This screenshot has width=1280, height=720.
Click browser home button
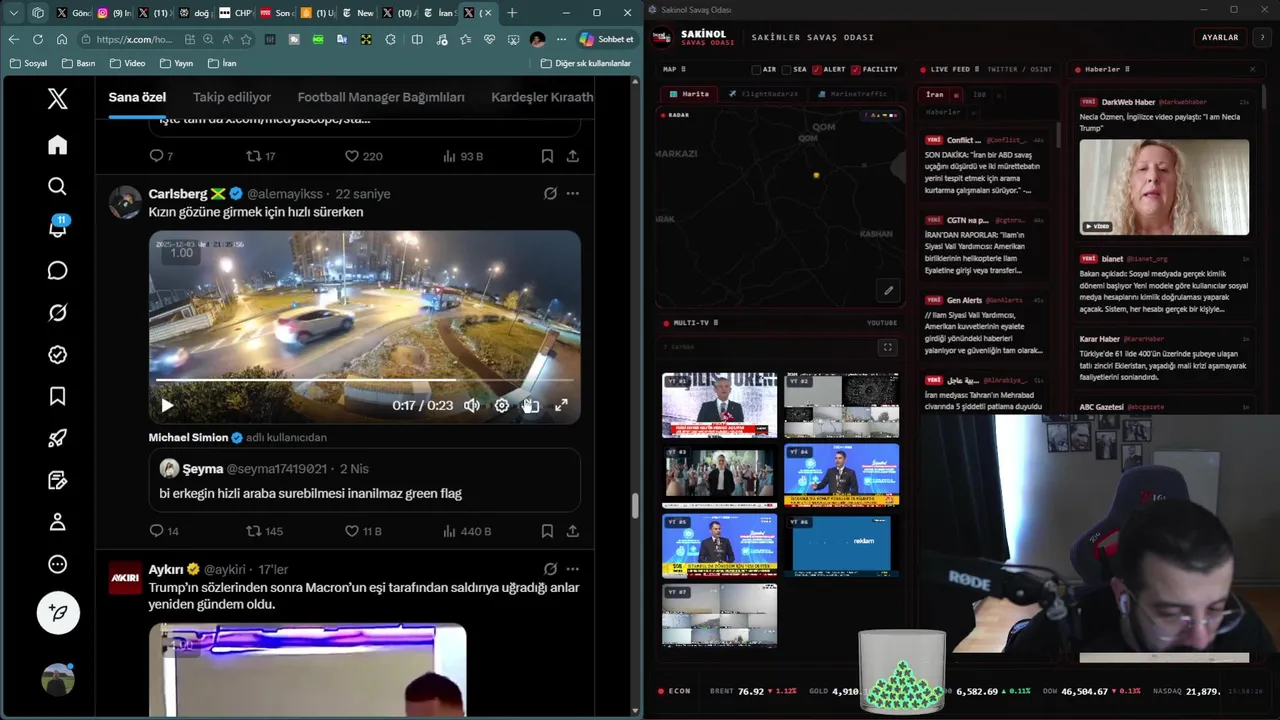(62, 39)
